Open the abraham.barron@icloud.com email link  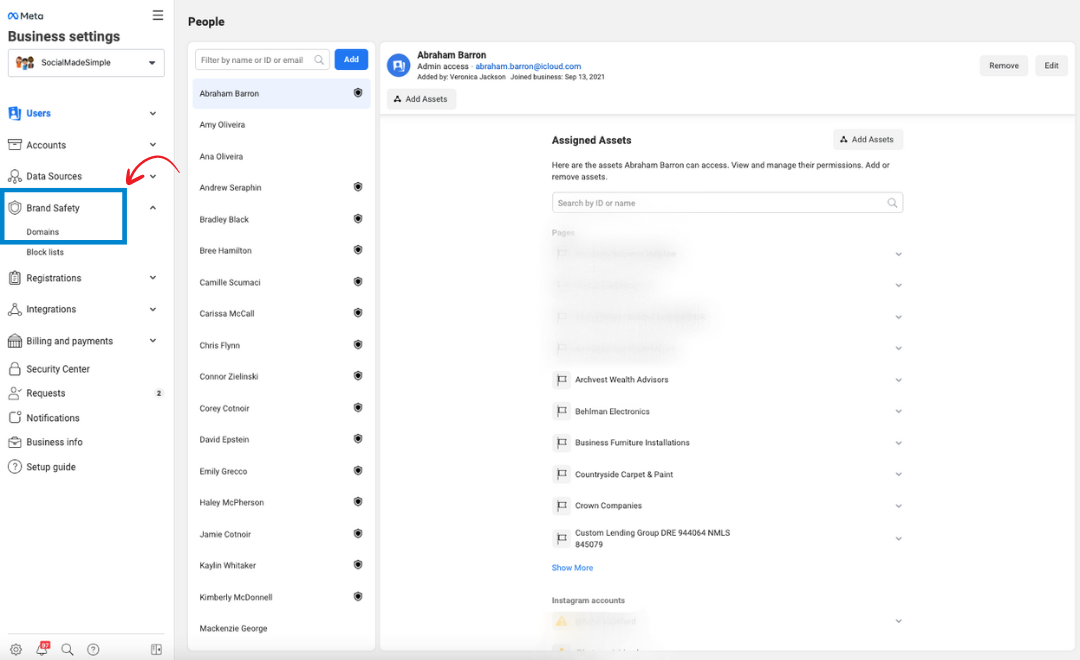(x=528, y=66)
